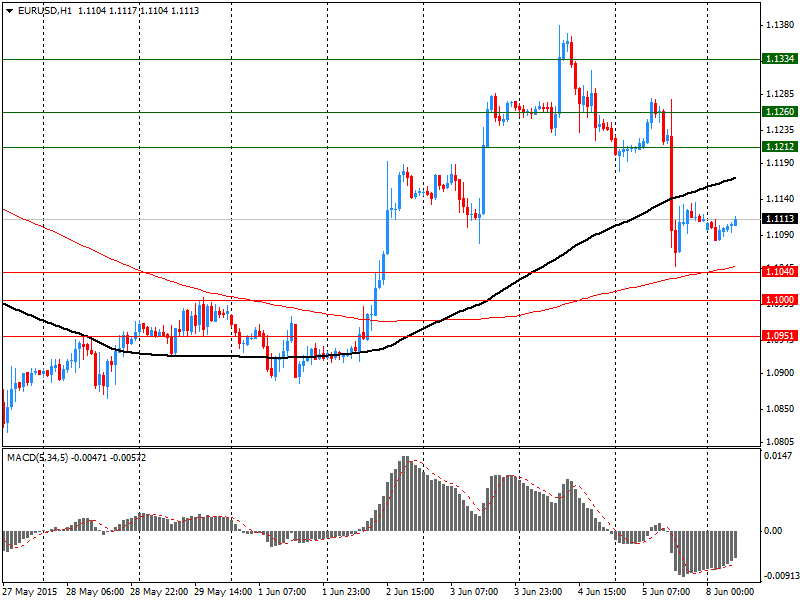Viewport: 800px width, 600px height.
Task: Click the 1.1380 price scale value
Action: (x=781, y=24)
